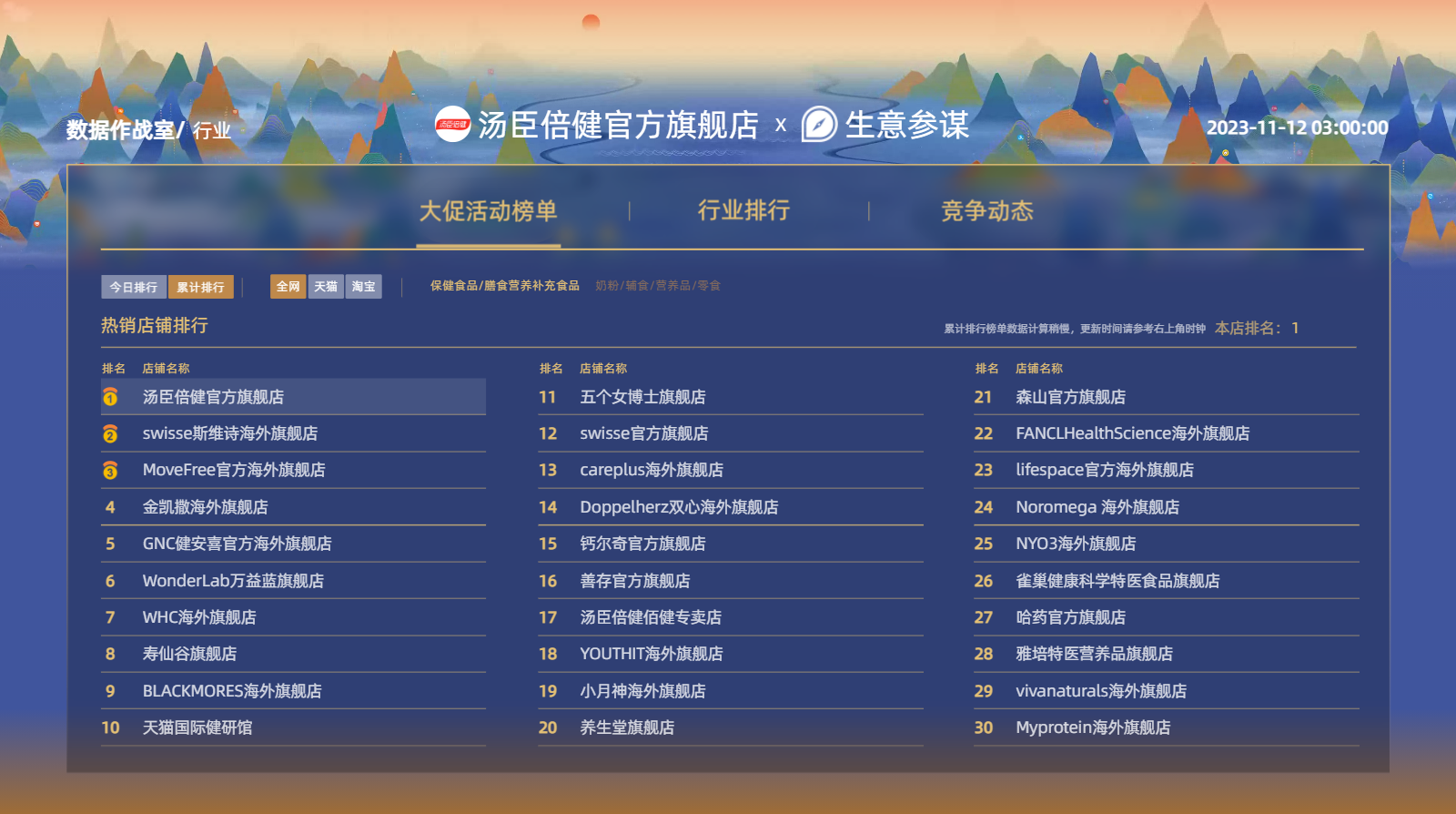Open the 行业排行 tab
Viewport: 1456px width, 814px height.
point(743,211)
